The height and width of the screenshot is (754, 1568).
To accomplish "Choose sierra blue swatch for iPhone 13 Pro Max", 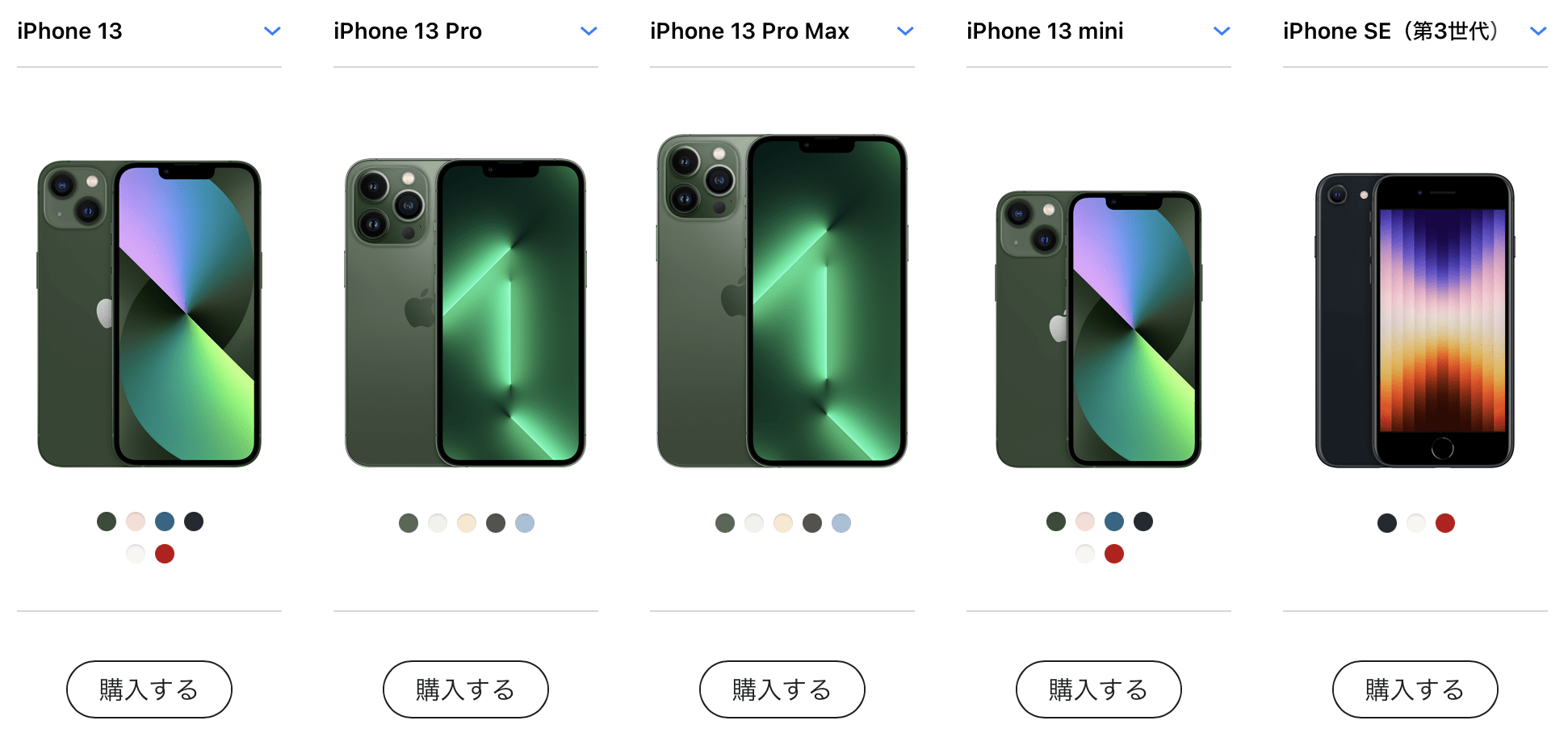I will click(x=841, y=523).
